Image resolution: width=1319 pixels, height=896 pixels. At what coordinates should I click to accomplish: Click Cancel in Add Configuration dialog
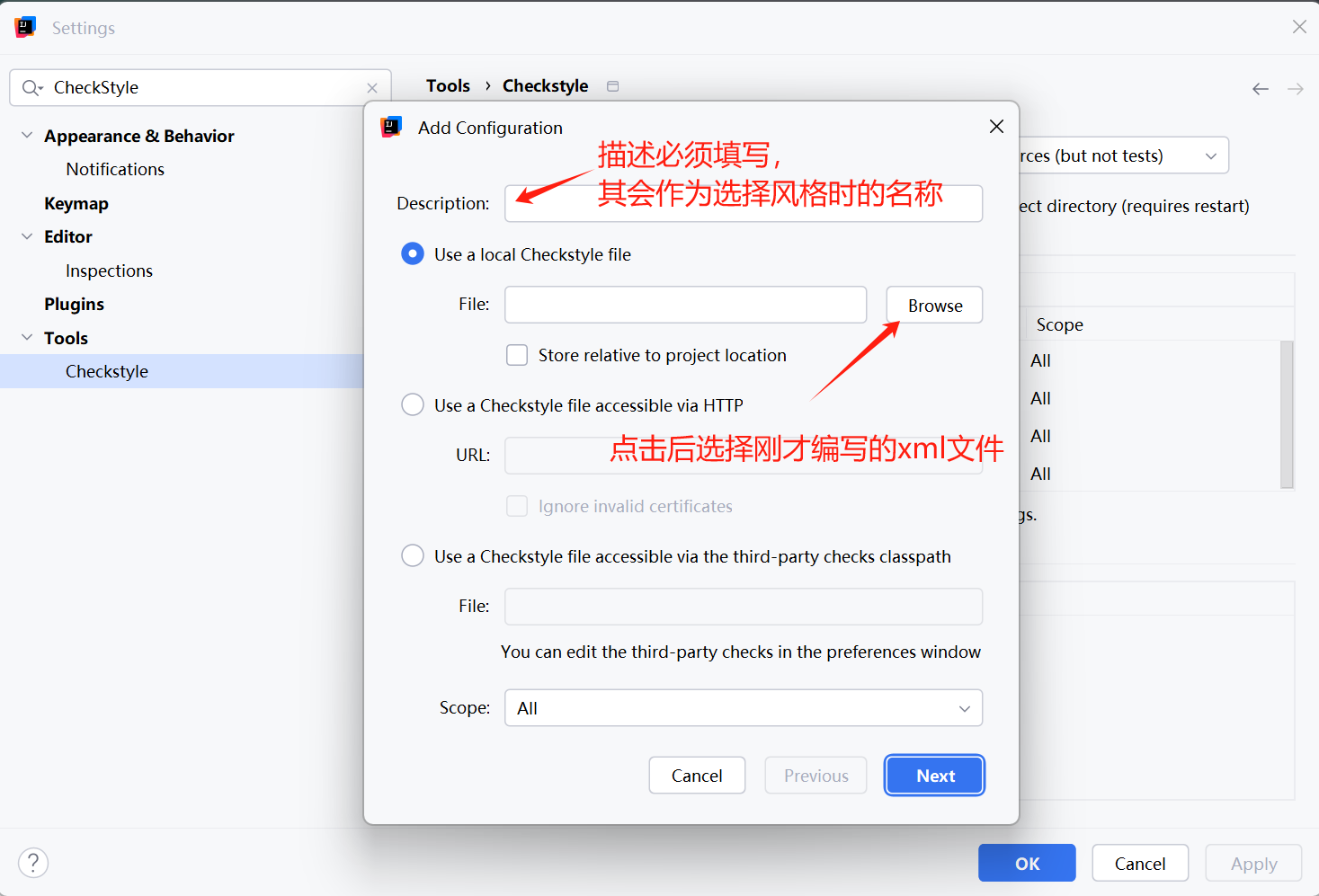pos(697,776)
